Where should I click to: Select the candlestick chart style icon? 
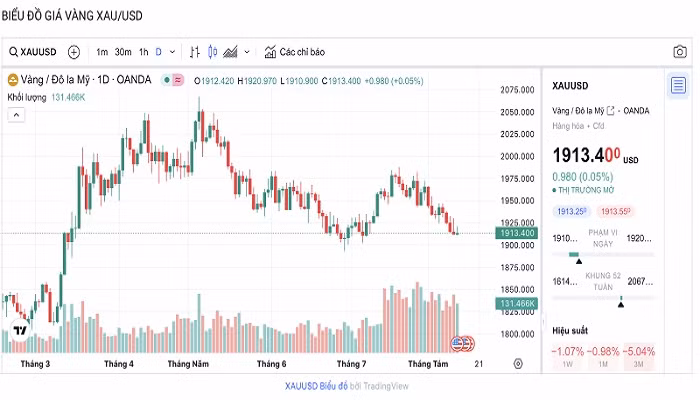(x=212, y=52)
